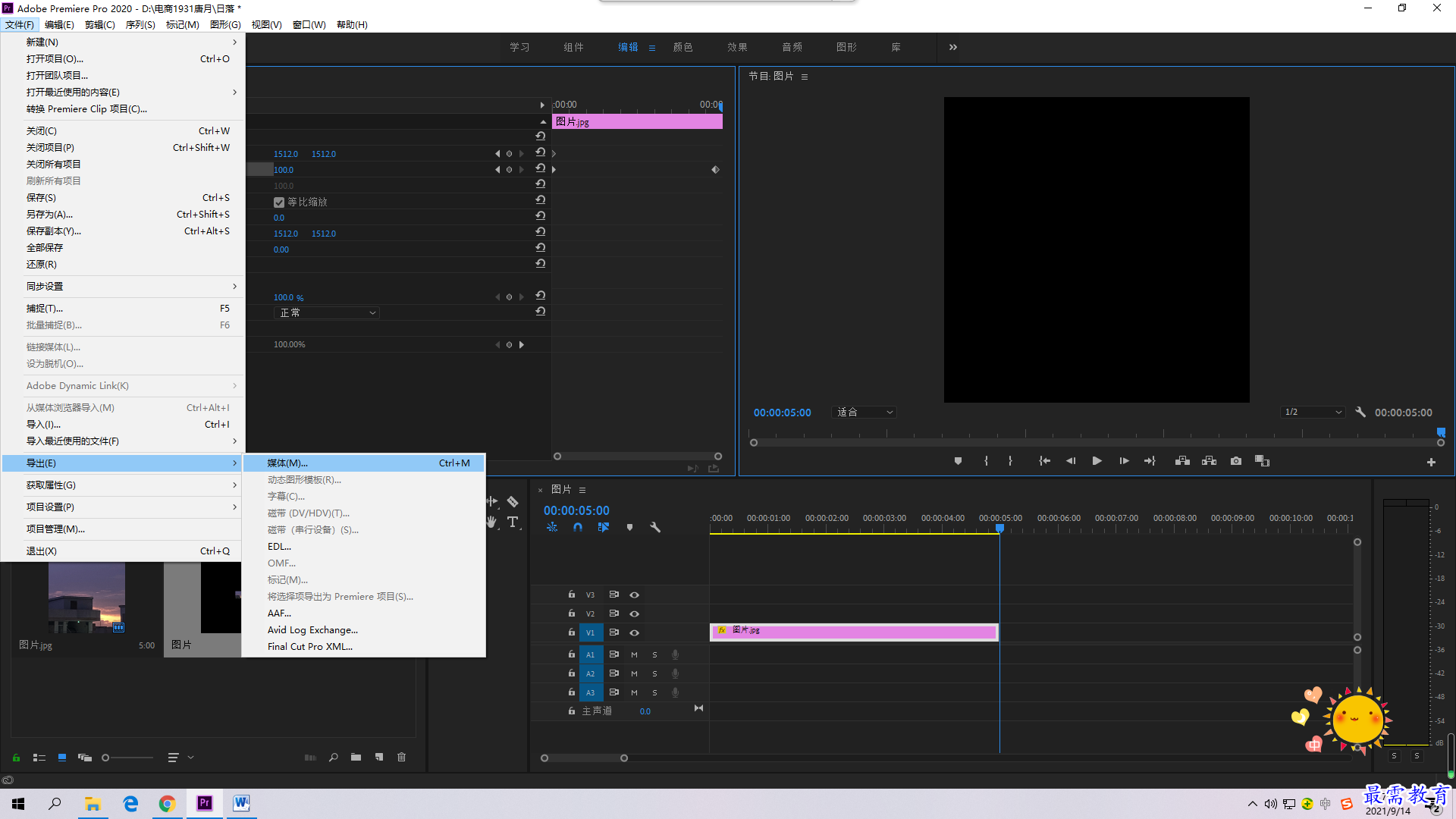The height and width of the screenshot is (819, 1456).
Task: Open the 适合 zoom level dropdown
Action: click(x=864, y=412)
